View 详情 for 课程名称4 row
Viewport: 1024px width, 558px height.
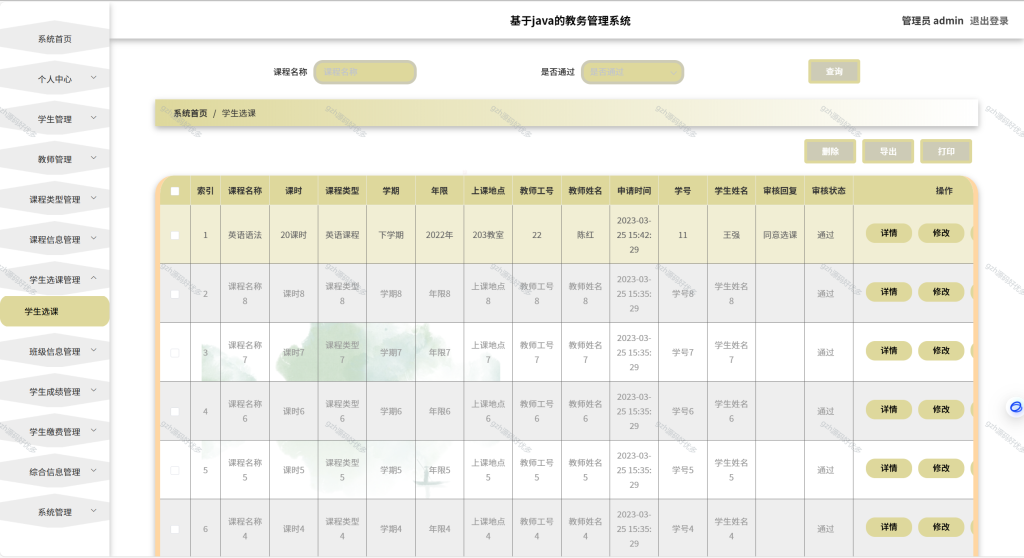(889, 527)
